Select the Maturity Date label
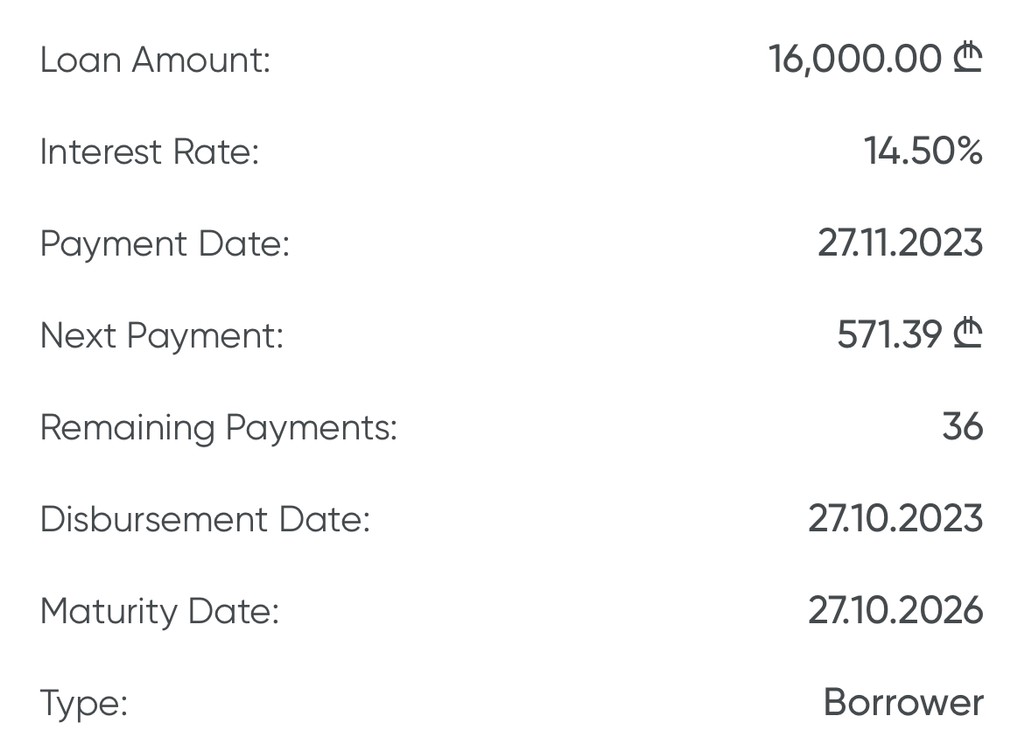 click(x=160, y=612)
